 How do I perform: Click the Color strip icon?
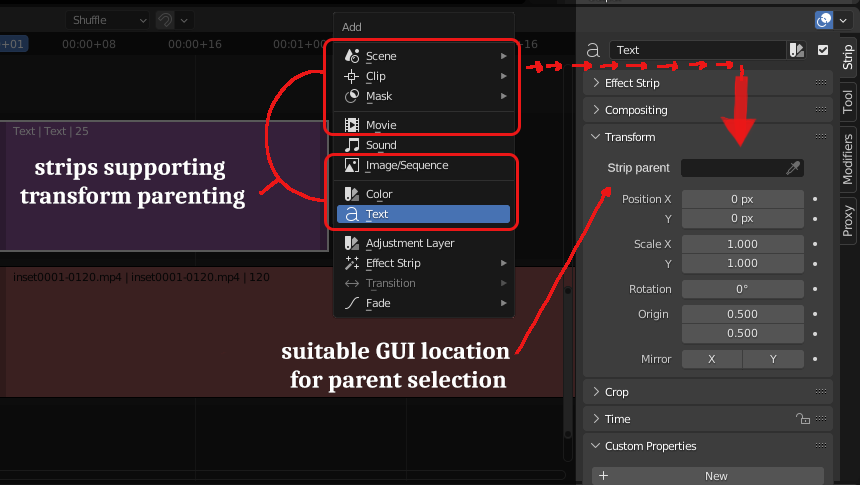352,194
